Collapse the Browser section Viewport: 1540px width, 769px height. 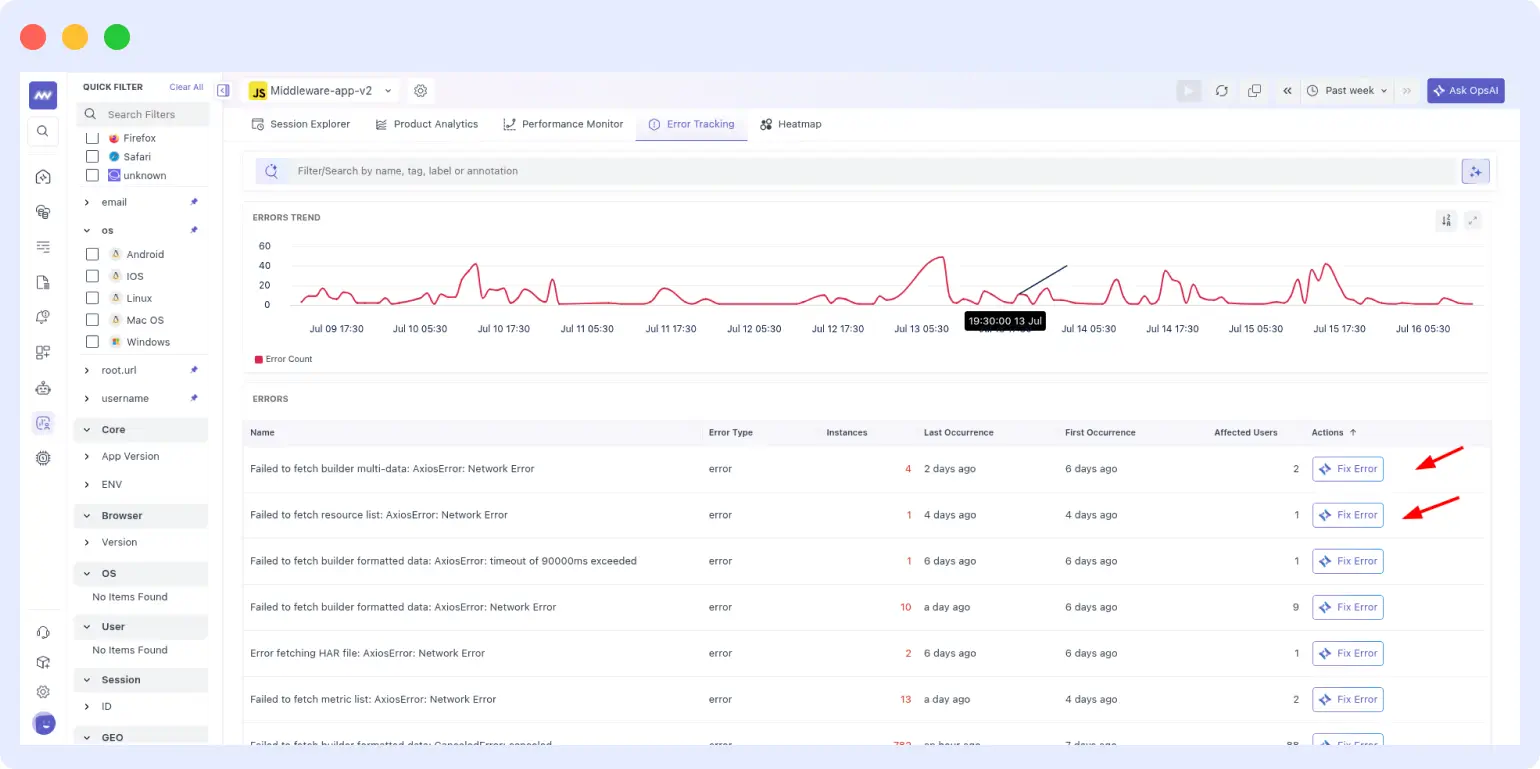pyautogui.click(x=87, y=516)
